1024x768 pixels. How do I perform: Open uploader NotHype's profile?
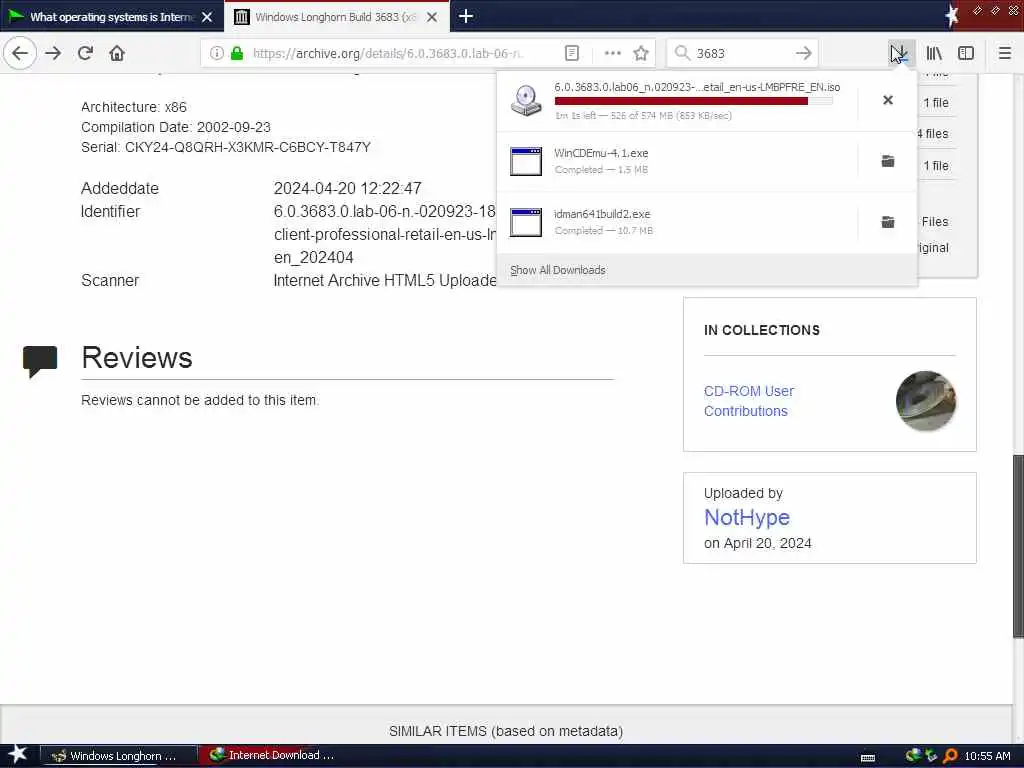pyautogui.click(x=746, y=517)
